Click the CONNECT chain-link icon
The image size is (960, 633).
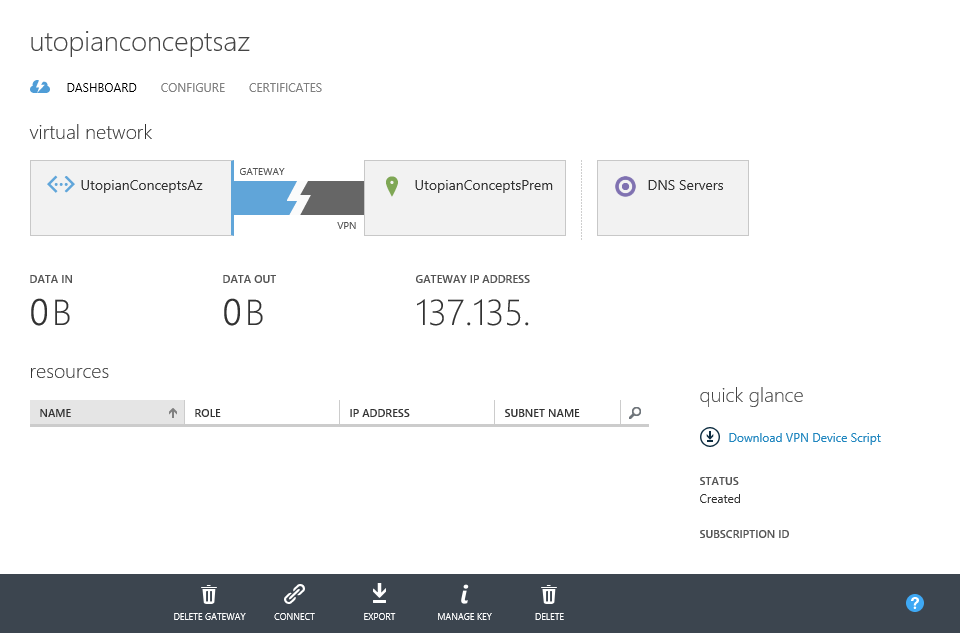294,594
